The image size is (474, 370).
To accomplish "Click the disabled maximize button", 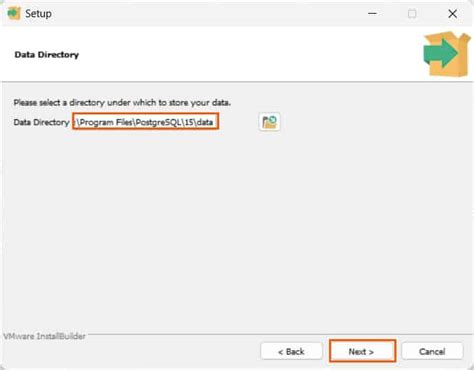I will [412, 14].
